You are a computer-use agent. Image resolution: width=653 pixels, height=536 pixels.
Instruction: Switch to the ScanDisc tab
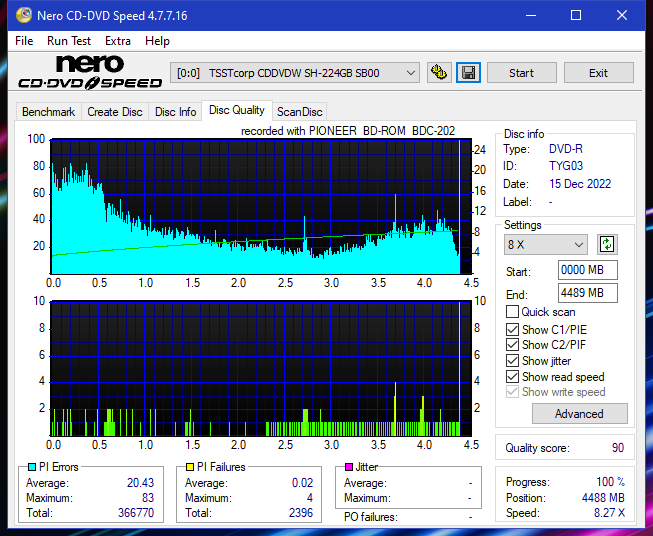299,112
